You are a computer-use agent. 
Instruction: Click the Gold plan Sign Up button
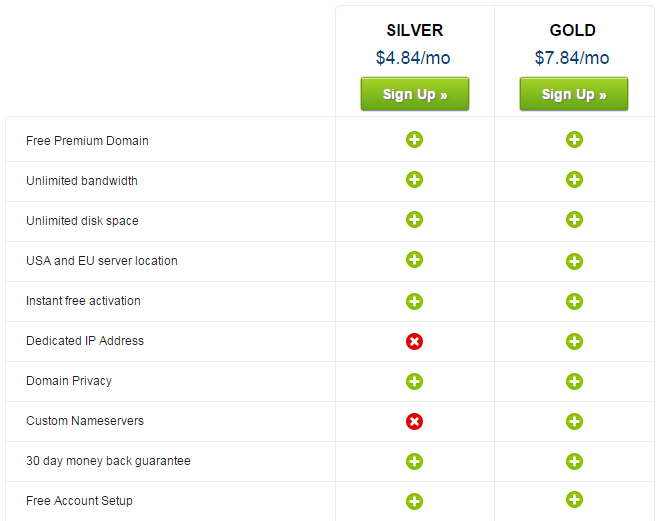point(574,94)
